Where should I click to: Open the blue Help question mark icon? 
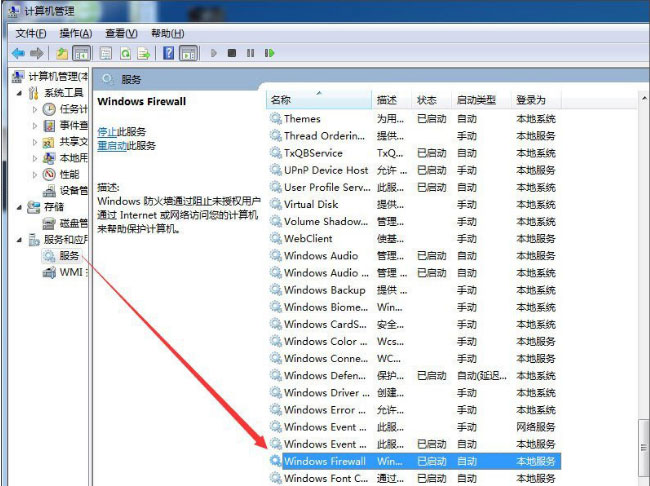click(169, 53)
